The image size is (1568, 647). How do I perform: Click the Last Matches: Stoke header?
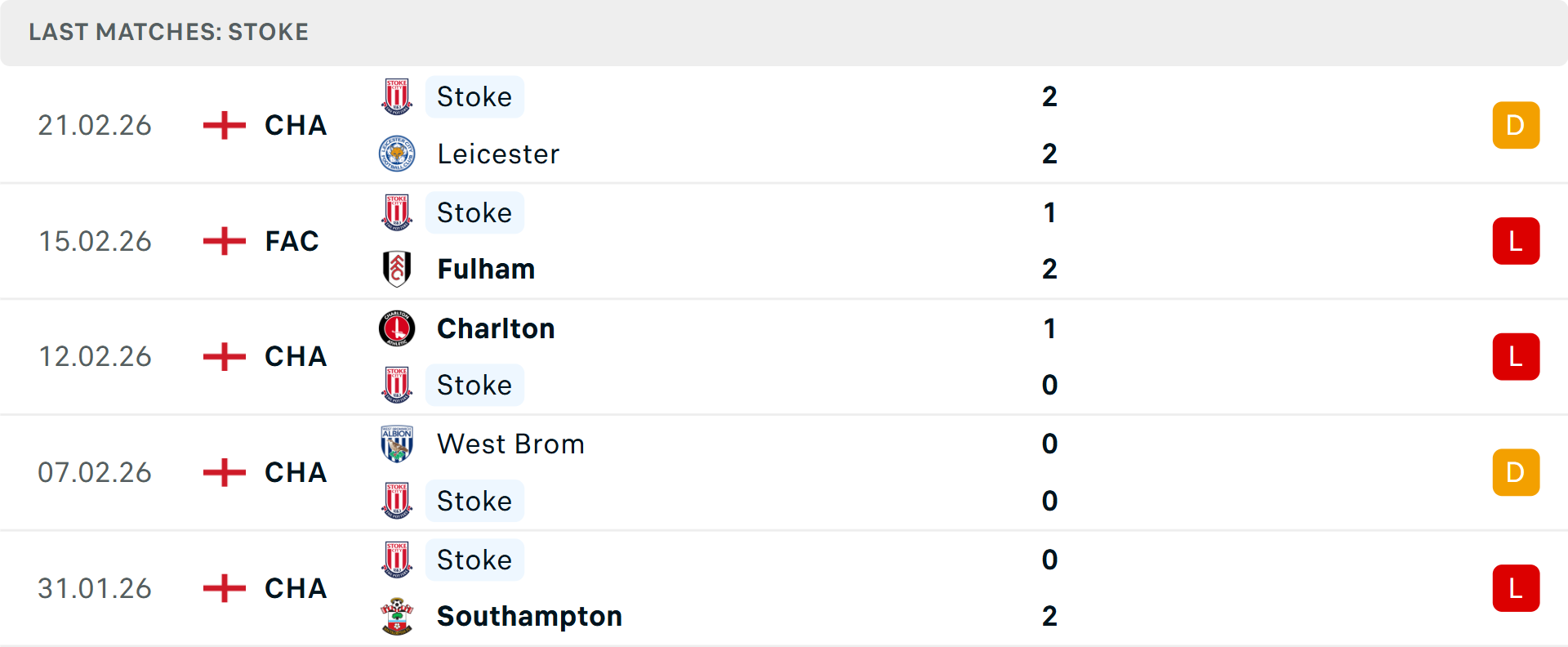point(168,32)
